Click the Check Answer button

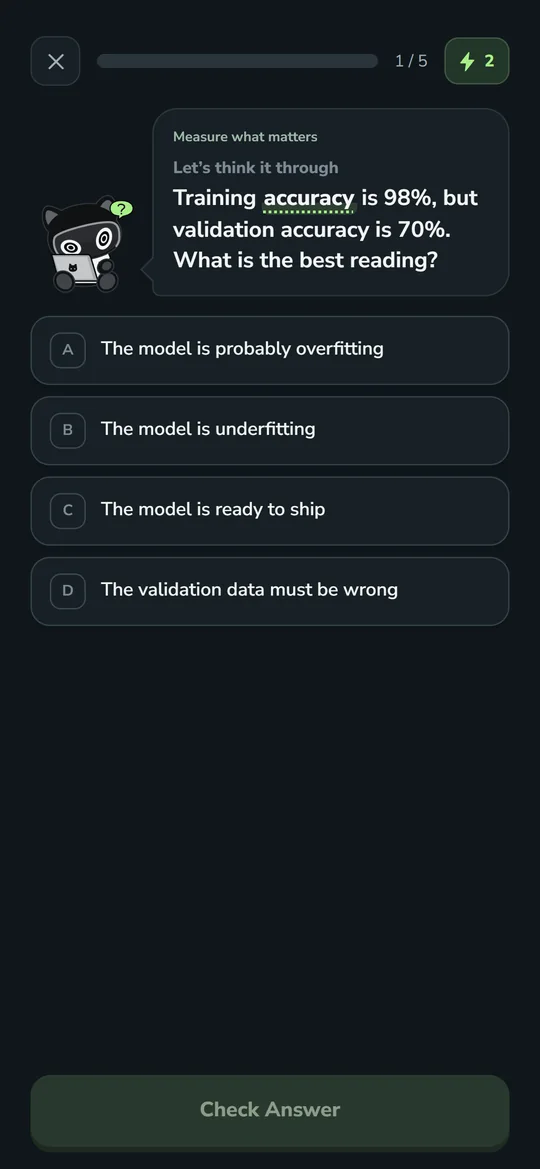pos(270,1111)
